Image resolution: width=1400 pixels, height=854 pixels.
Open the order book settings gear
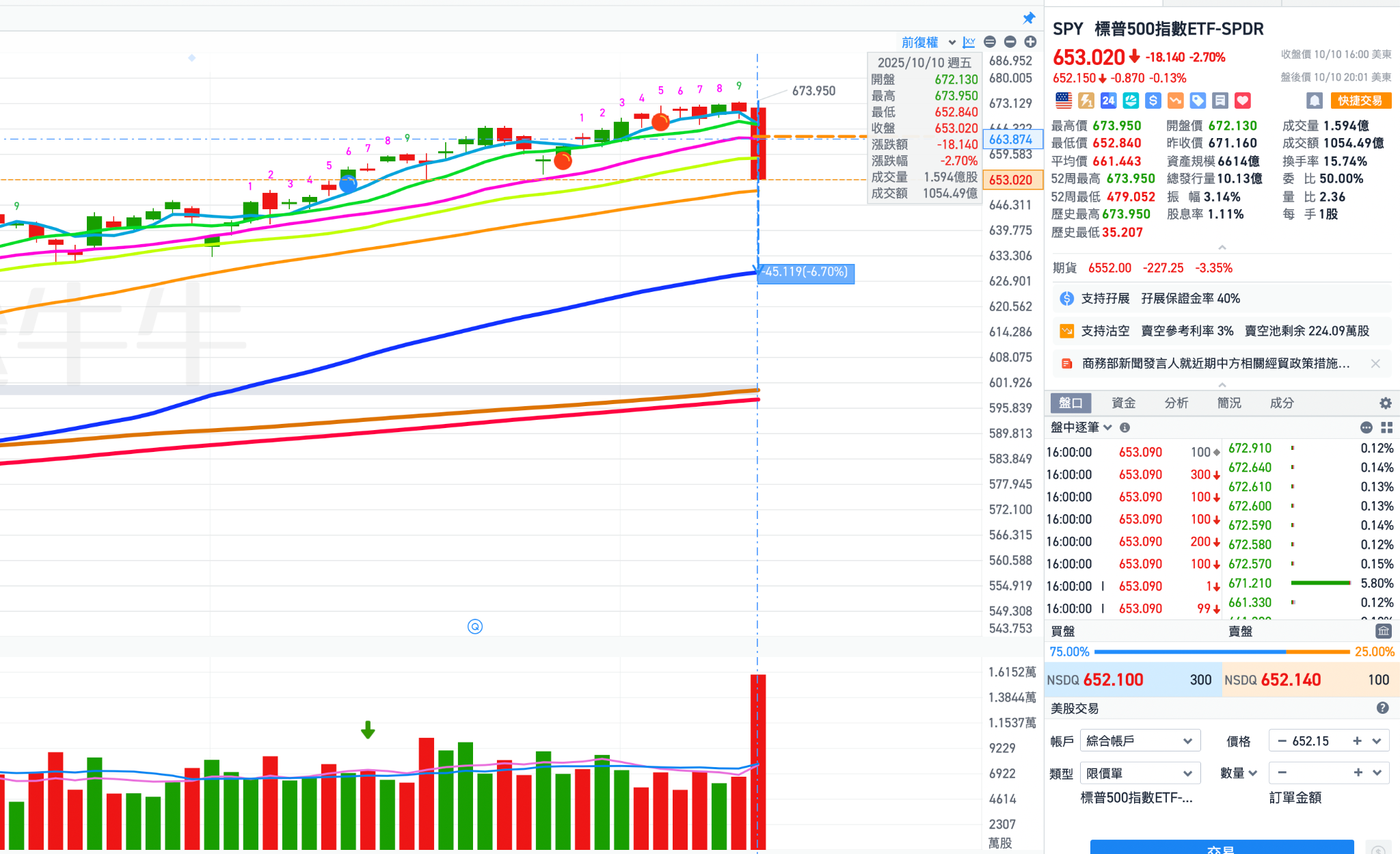[1385, 403]
